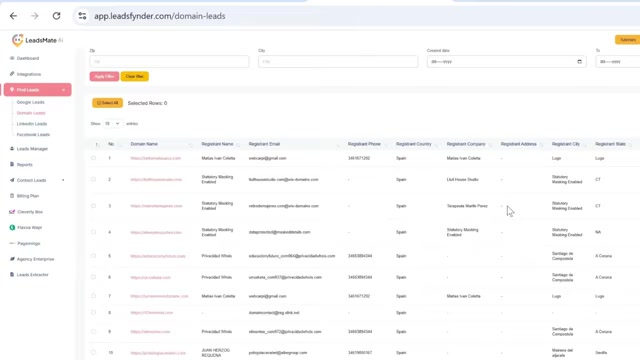The height and width of the screenshot is (360, 640).
Task: Open the Show entries count dropdown
Action: click(112, 123)
